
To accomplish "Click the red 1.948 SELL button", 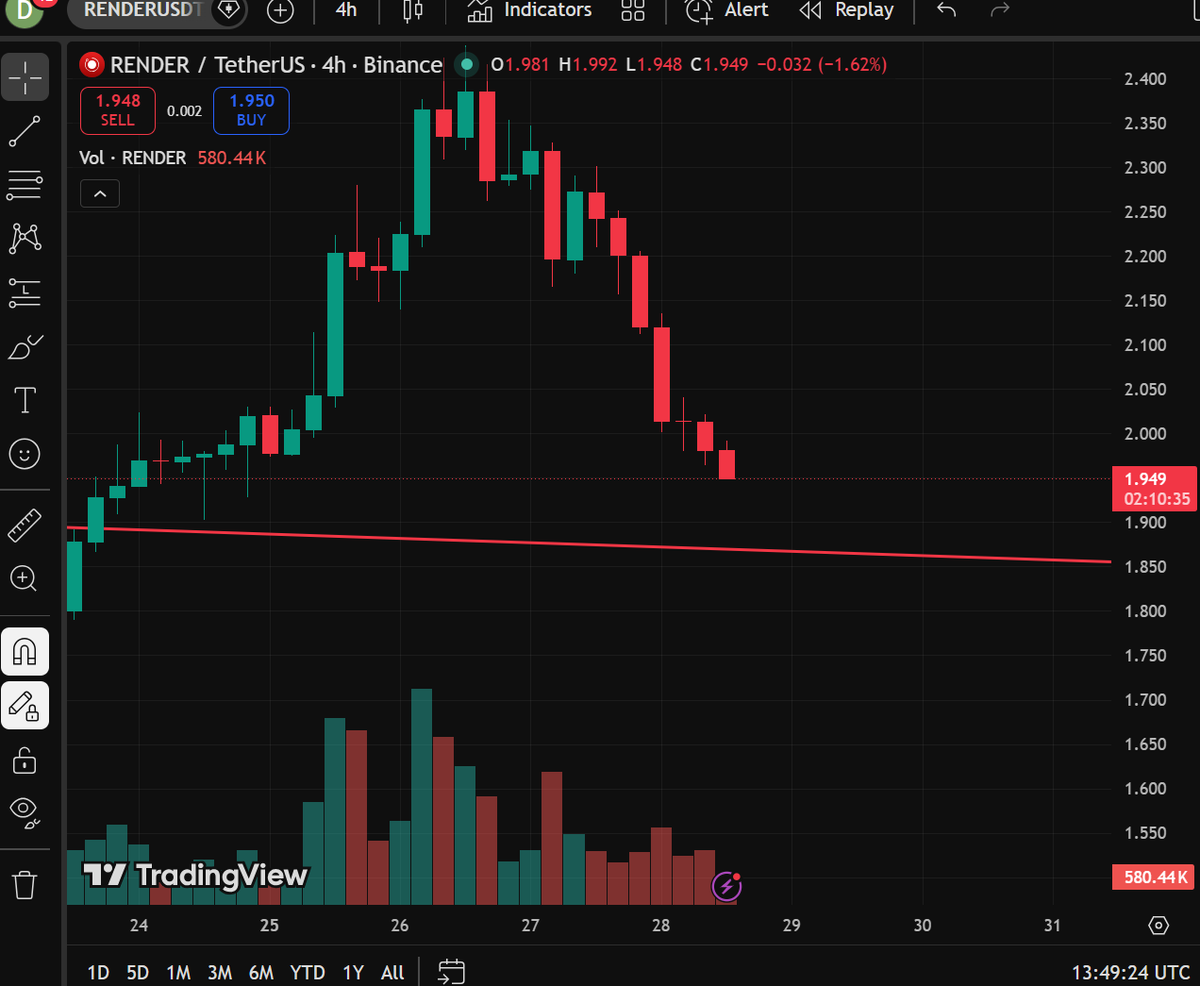I will pos(118,110).
